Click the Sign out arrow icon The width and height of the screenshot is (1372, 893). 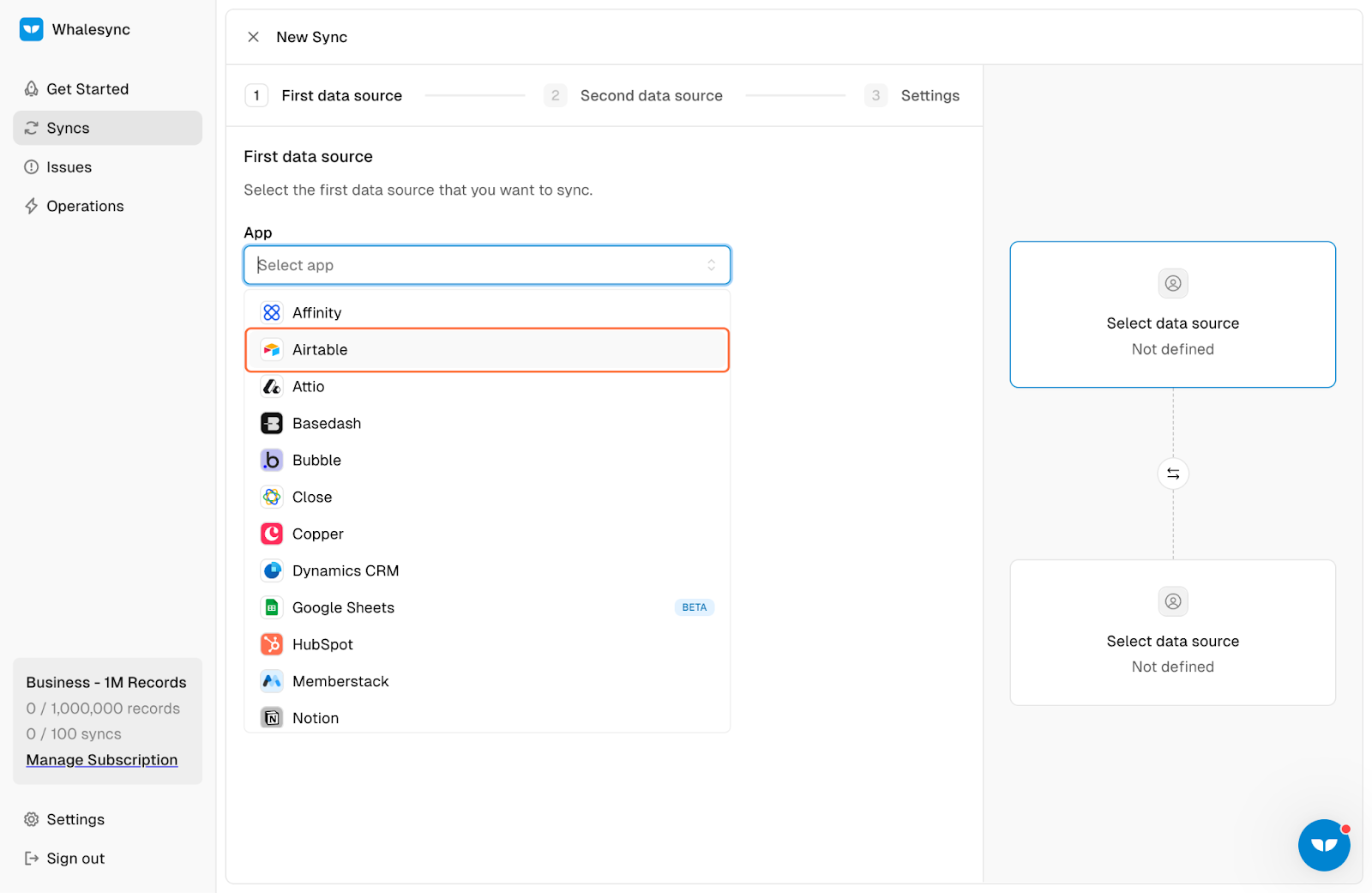(32, 859)
